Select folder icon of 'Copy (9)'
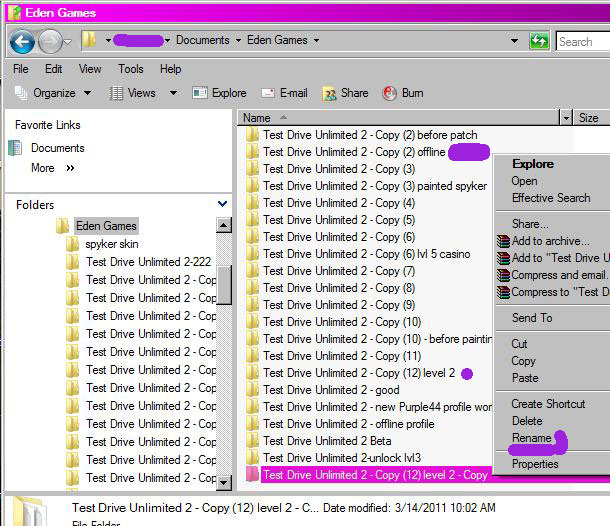The width and height of the screenshot is (610, 526). click(252, 305)
